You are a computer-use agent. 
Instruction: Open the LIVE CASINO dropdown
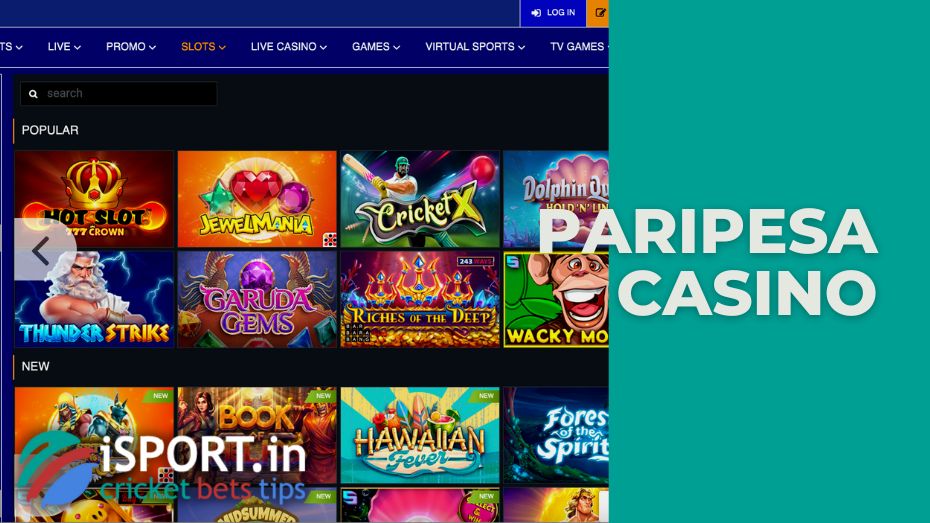point(289,46)
